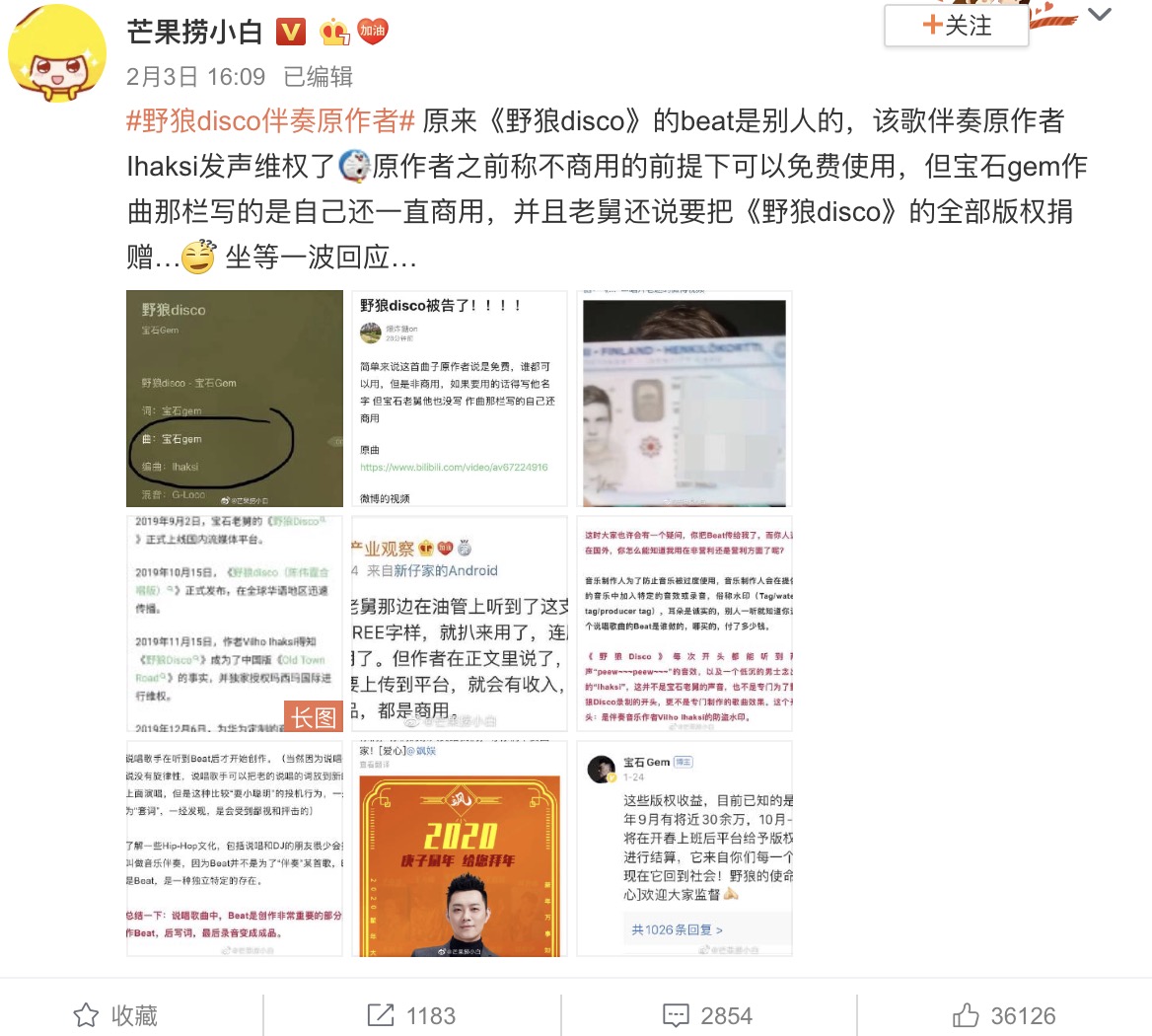Click the 芒果捞小白 profile avatar
Screen dimensions: 1152x1036
pyautogui.click(x=57, y=53)
